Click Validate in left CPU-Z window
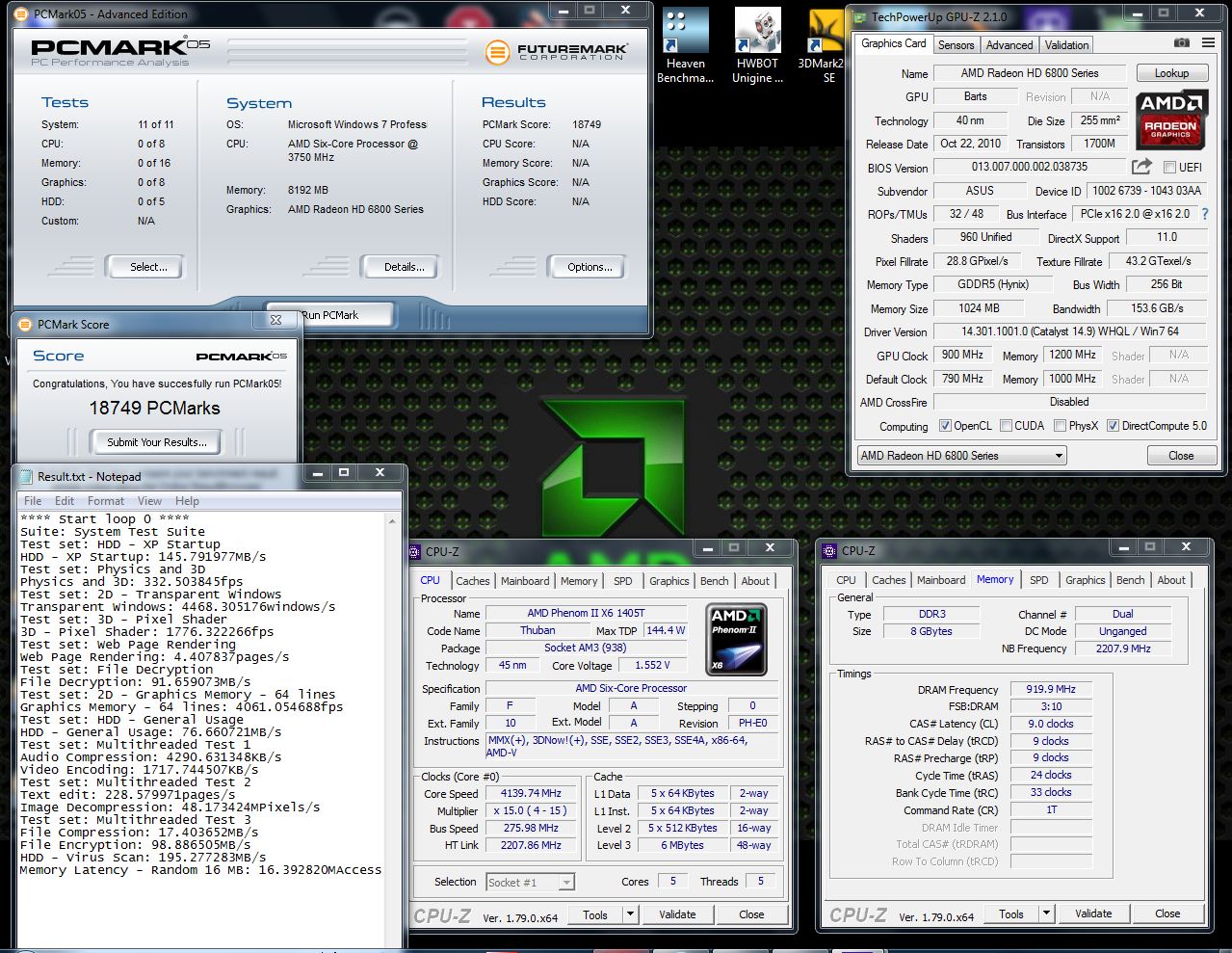This screenshot has width=1232, height=953. (677, 914)
